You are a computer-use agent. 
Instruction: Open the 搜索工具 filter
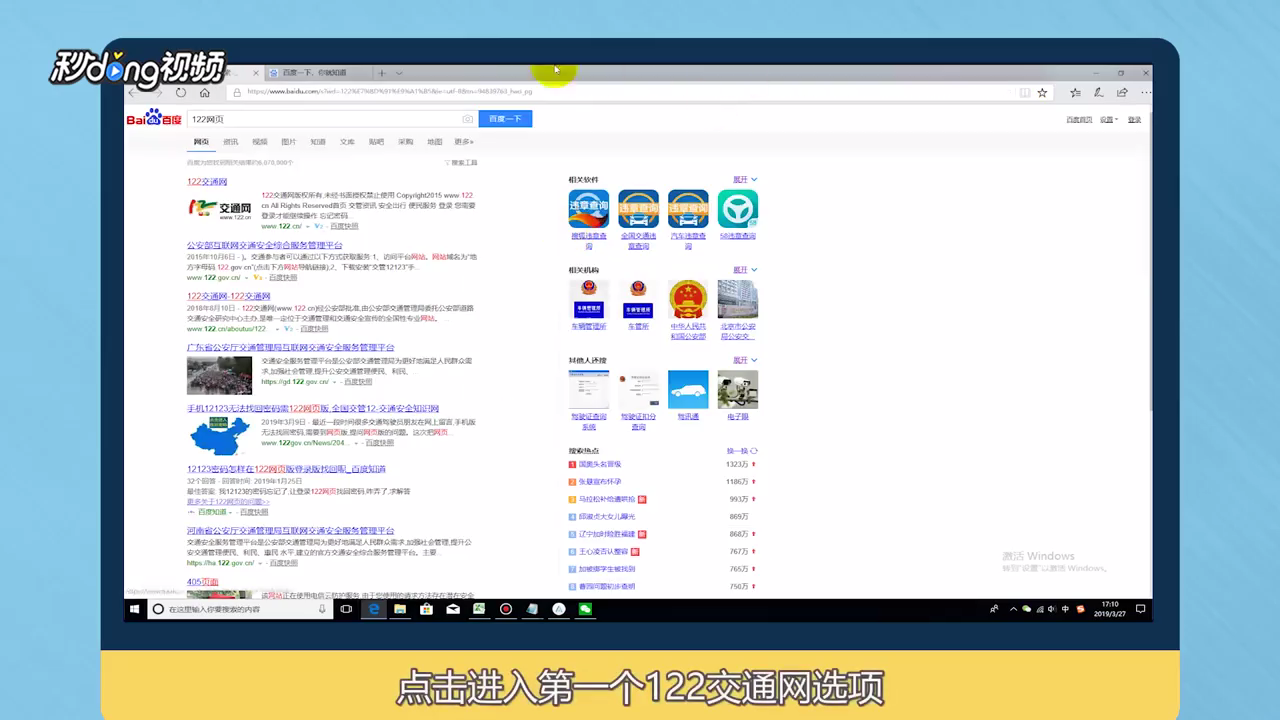click(x=461, y=162)
